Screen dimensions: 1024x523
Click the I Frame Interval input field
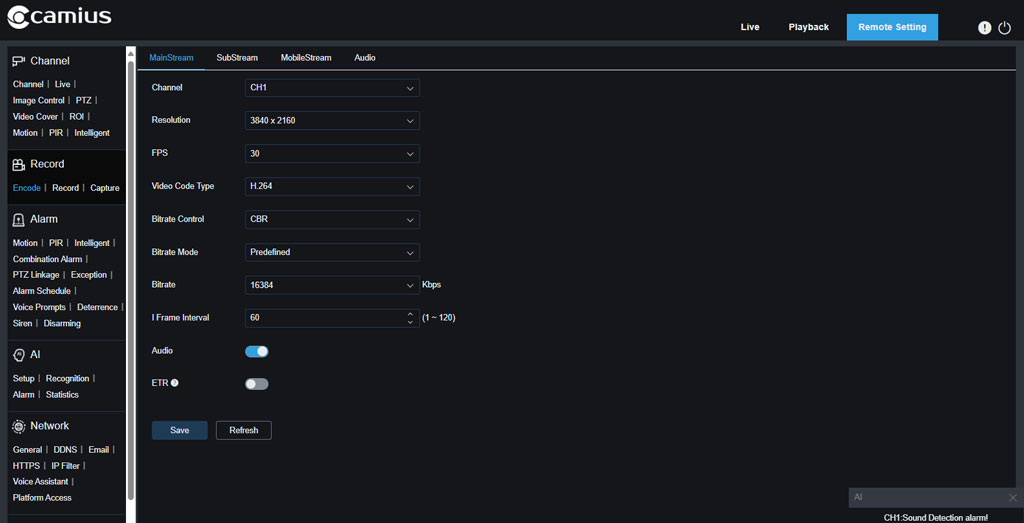[x=325, y=318]
